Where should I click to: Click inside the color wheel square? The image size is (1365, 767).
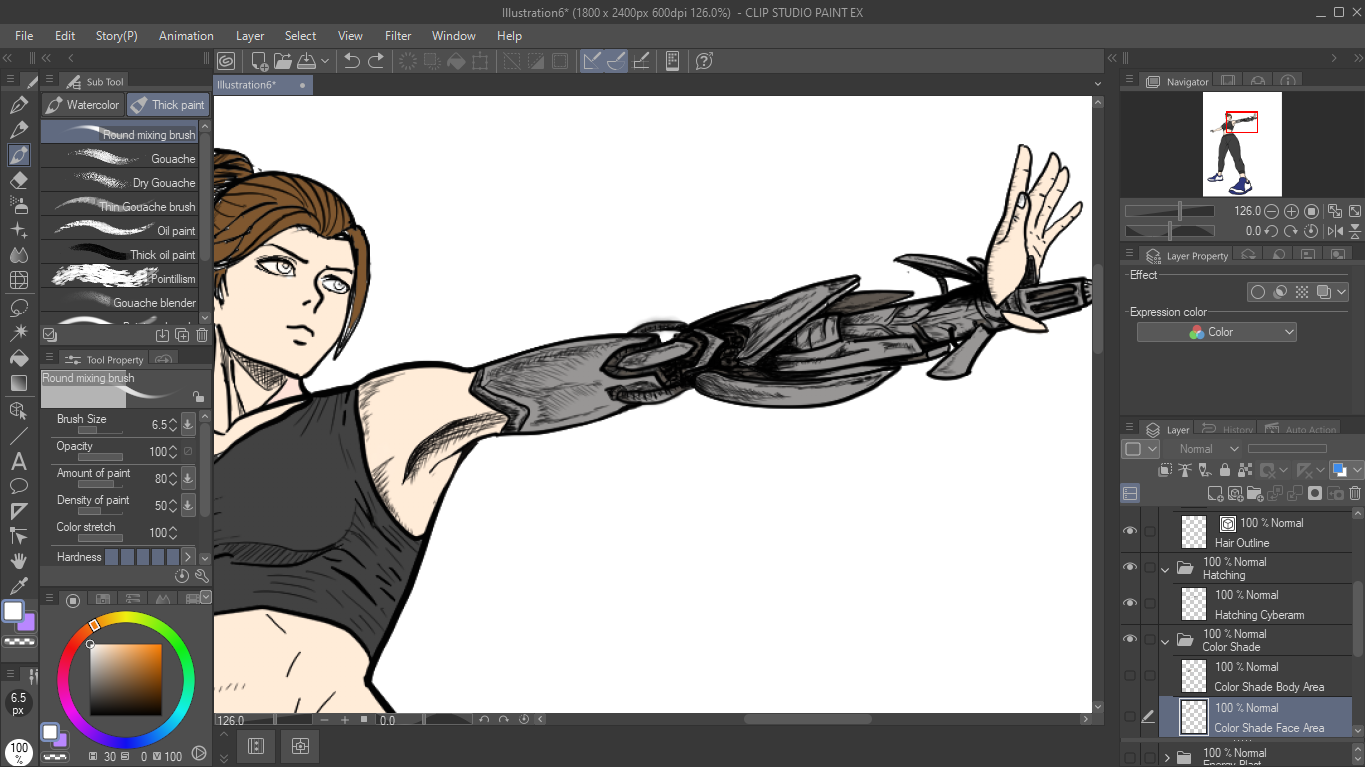point(125,677)
